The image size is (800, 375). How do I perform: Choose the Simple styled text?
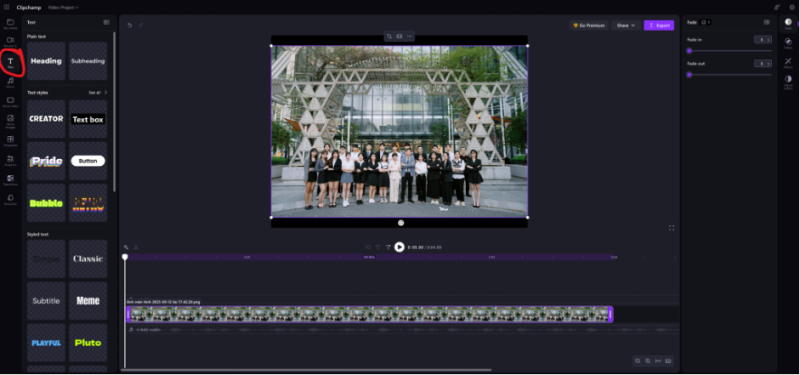tap(46, 259)
